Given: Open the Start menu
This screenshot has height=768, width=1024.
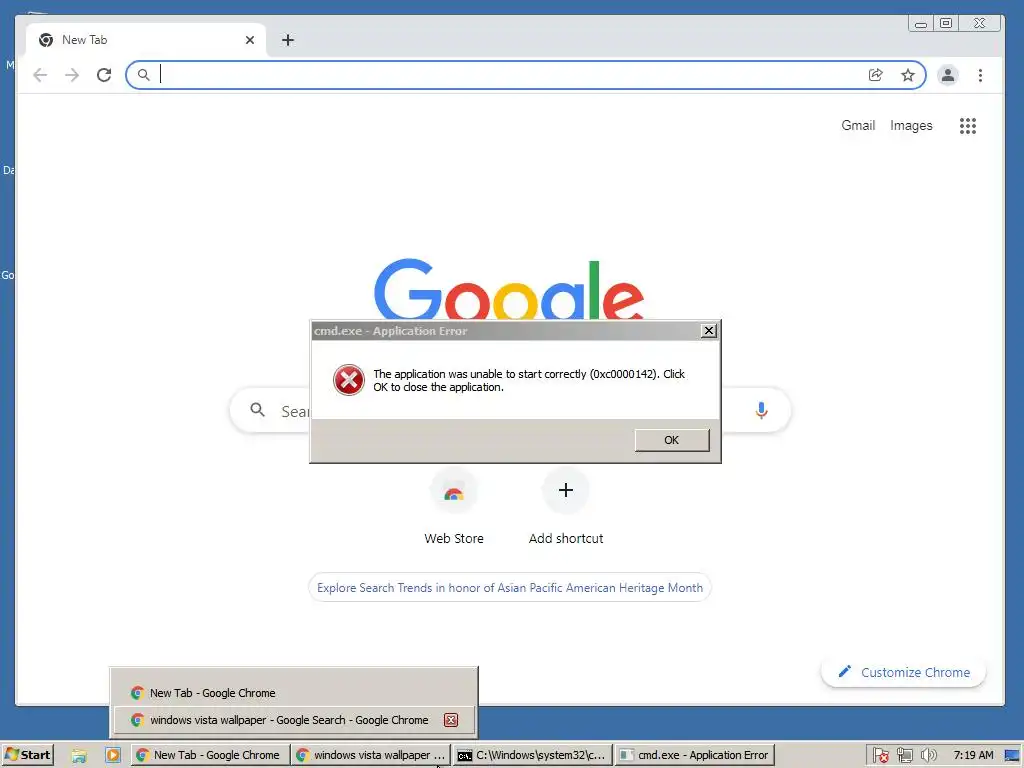Looking at the screenshot, I should 27,755.
